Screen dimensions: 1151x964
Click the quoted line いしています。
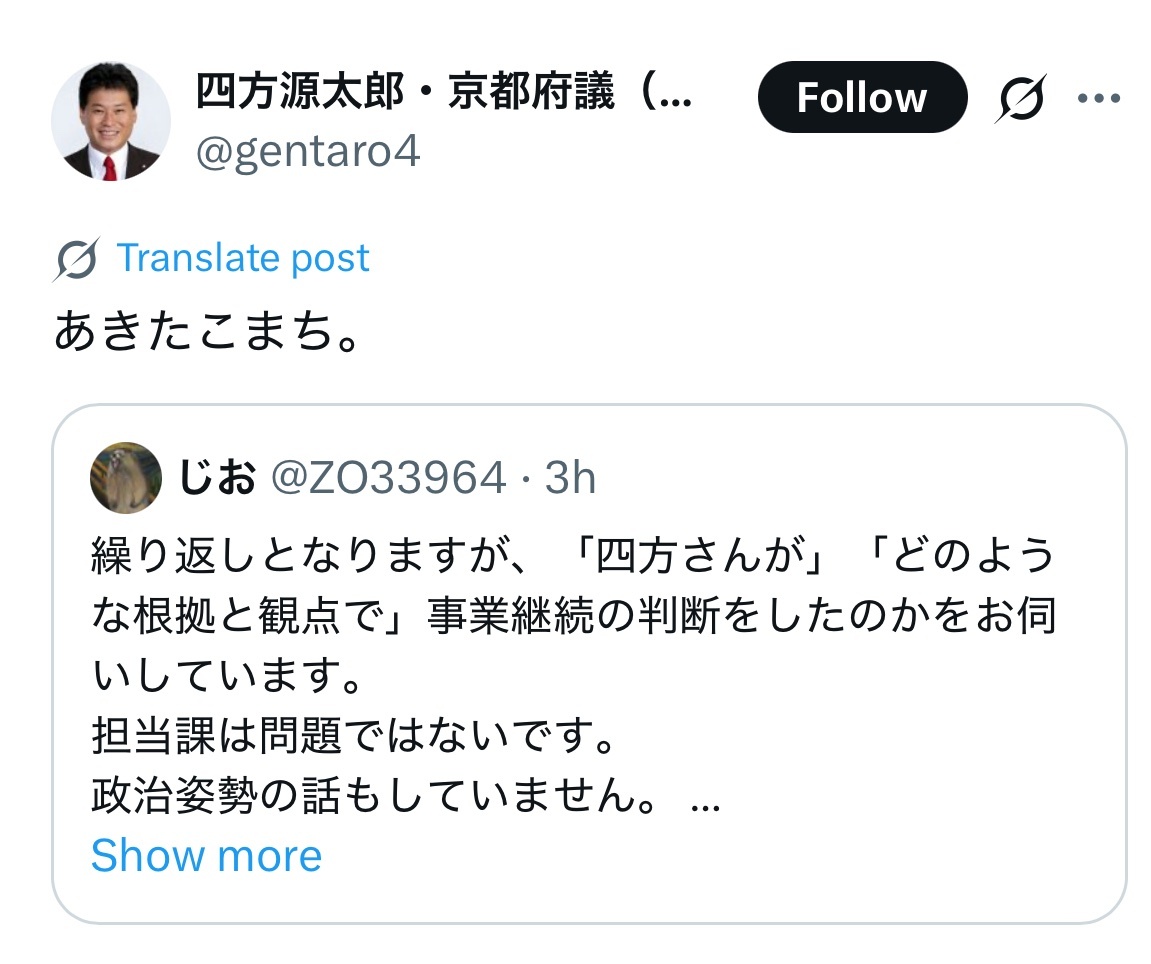pos(226,679)
